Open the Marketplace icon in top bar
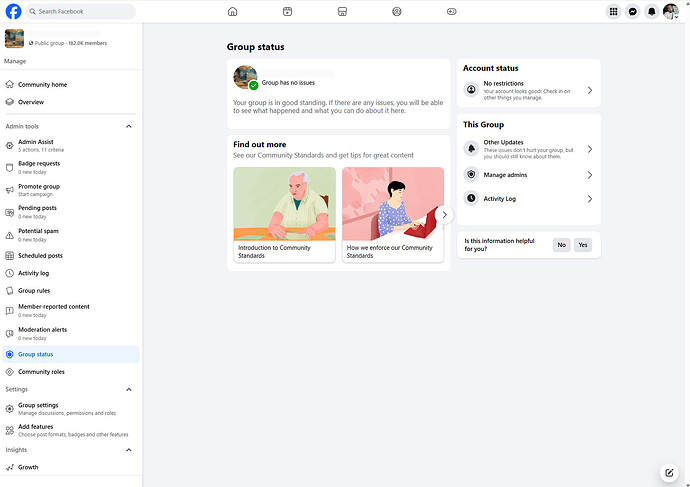The height and width of the screenshot is (487, 690). [342, 12]
